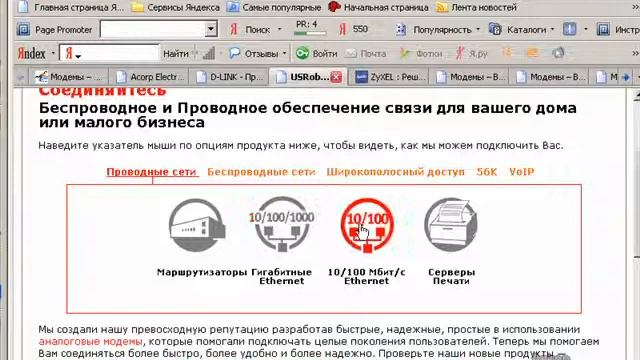Open Отзывы speech bubble button
640x360 pixels.
(253, 53)
